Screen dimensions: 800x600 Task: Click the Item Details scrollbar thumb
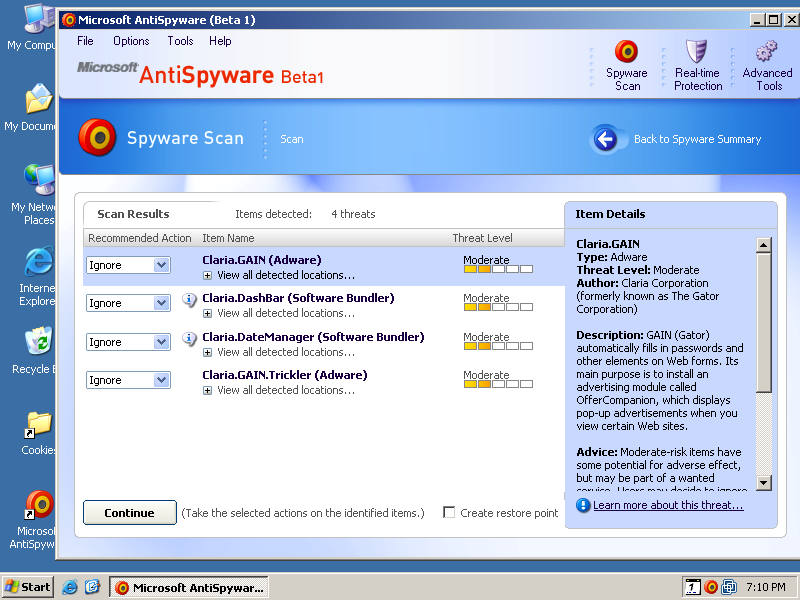[763, 323]
